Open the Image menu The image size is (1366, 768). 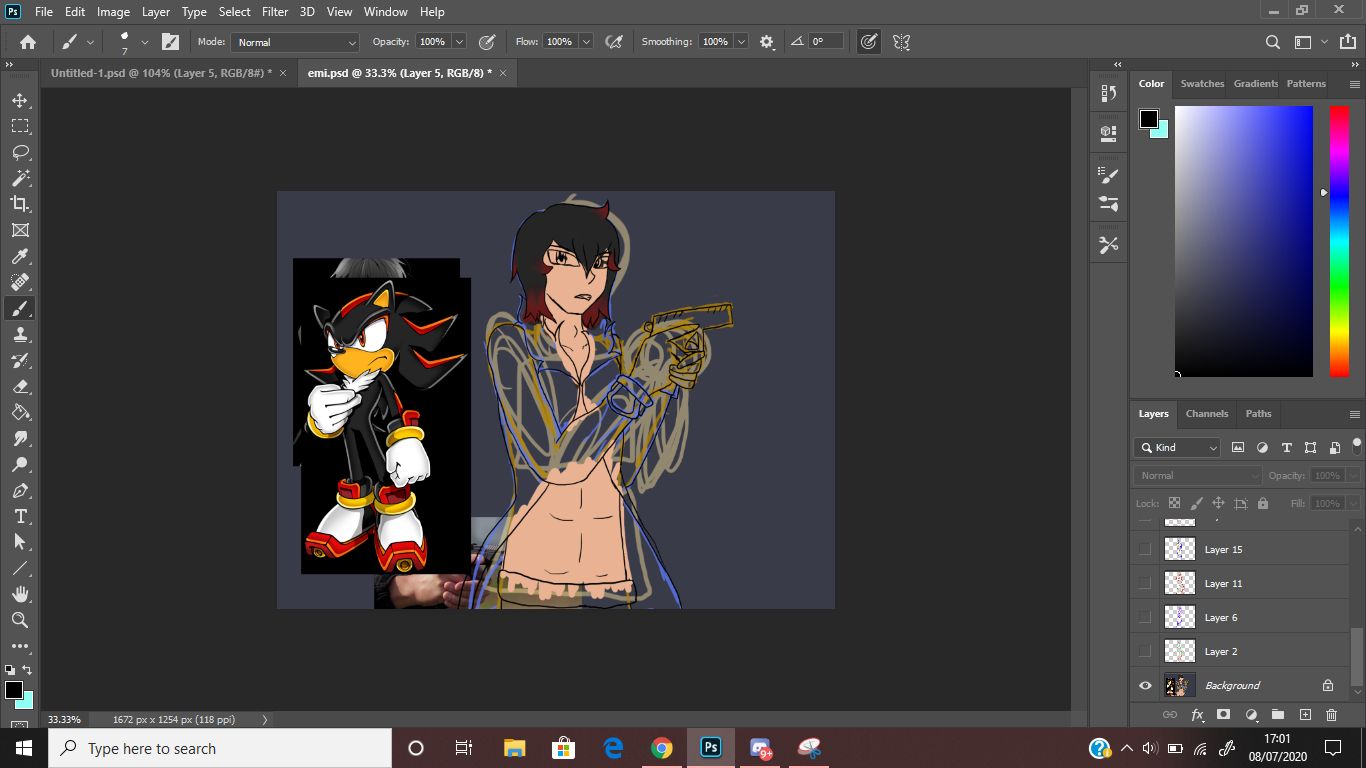click(x=113, y=12)
